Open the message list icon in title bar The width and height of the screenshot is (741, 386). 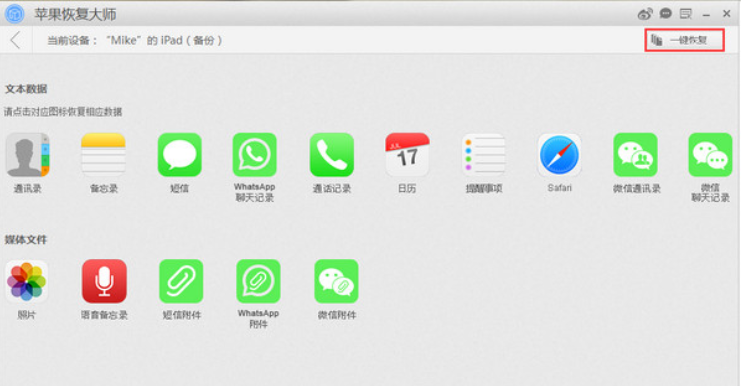click(x=686, y=14)
